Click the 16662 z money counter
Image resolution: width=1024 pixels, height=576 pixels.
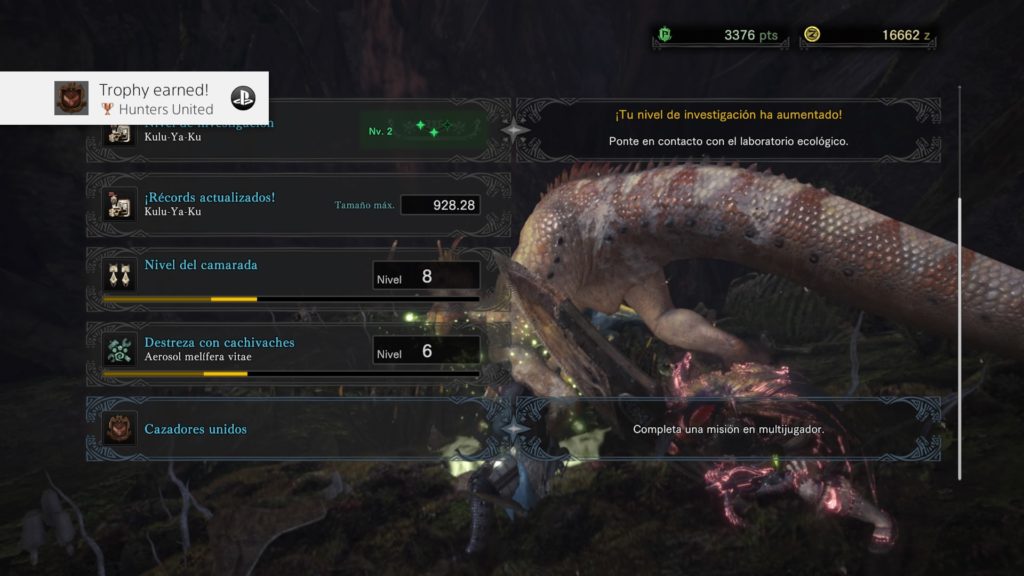[869, 35]
